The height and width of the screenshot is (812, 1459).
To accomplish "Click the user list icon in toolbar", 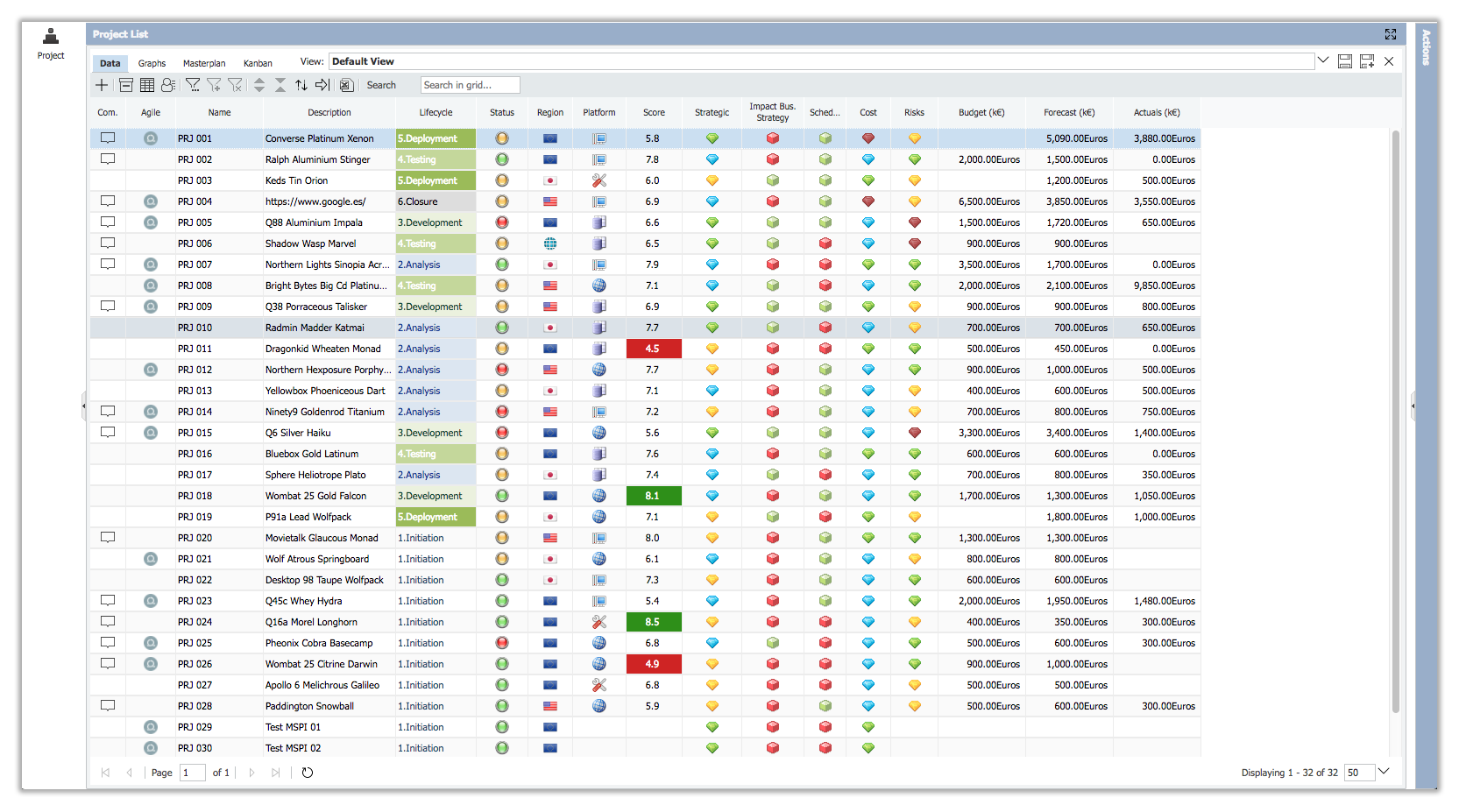I will [x=168, y=85].
